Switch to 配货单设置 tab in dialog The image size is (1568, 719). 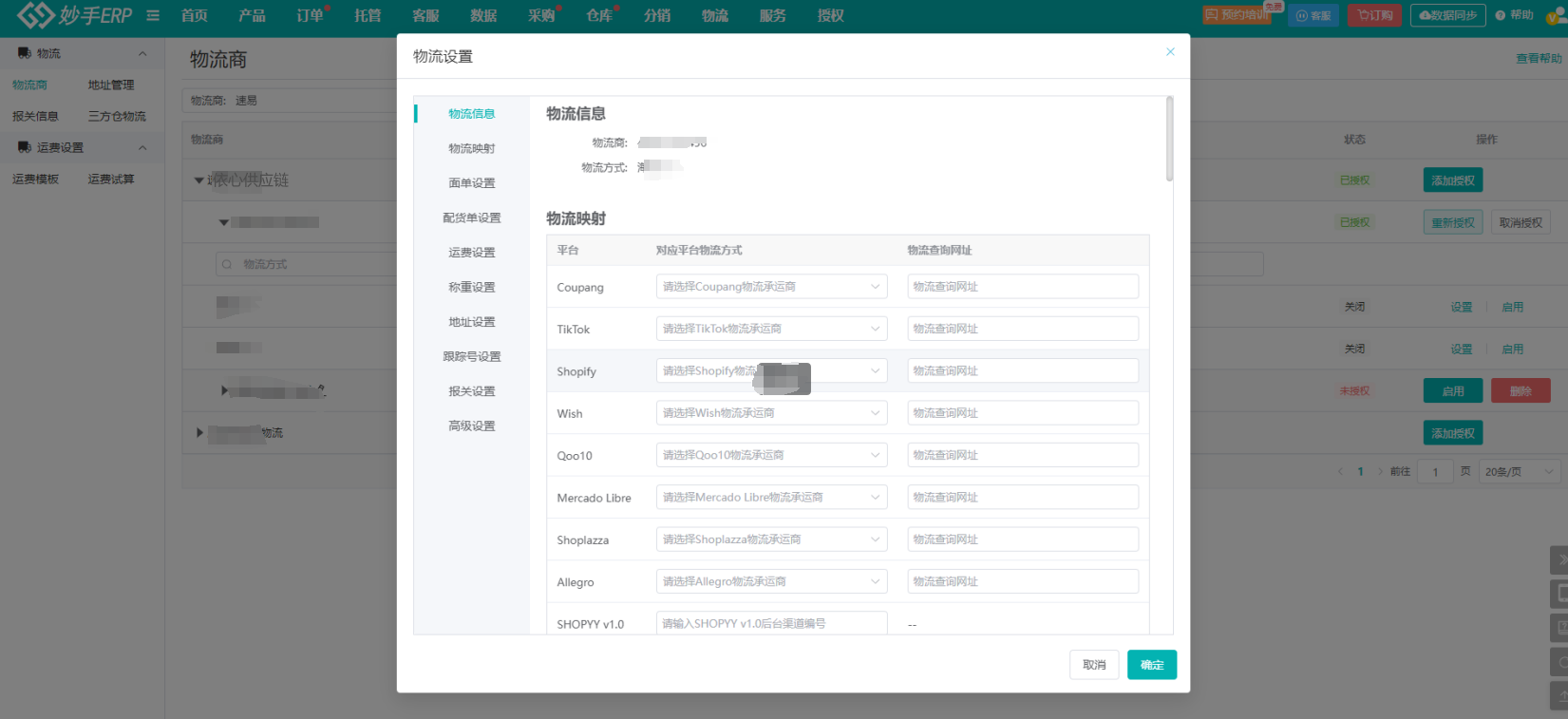point(472,218)
